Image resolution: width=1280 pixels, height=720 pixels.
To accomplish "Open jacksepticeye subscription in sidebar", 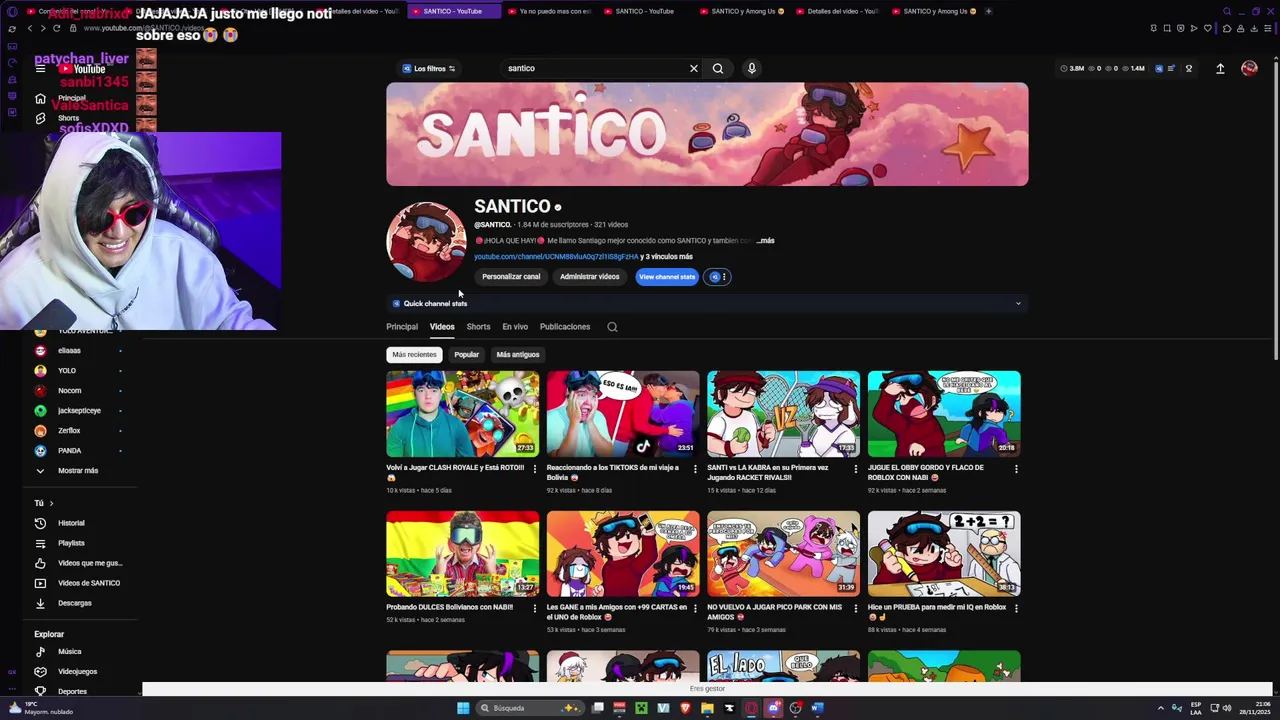I will 80,411.
